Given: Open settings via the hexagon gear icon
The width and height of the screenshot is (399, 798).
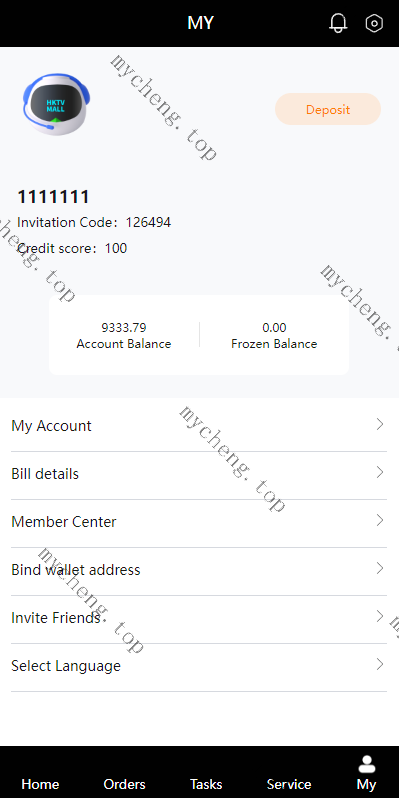Looking at the screenshot, I should pos(374,23).
